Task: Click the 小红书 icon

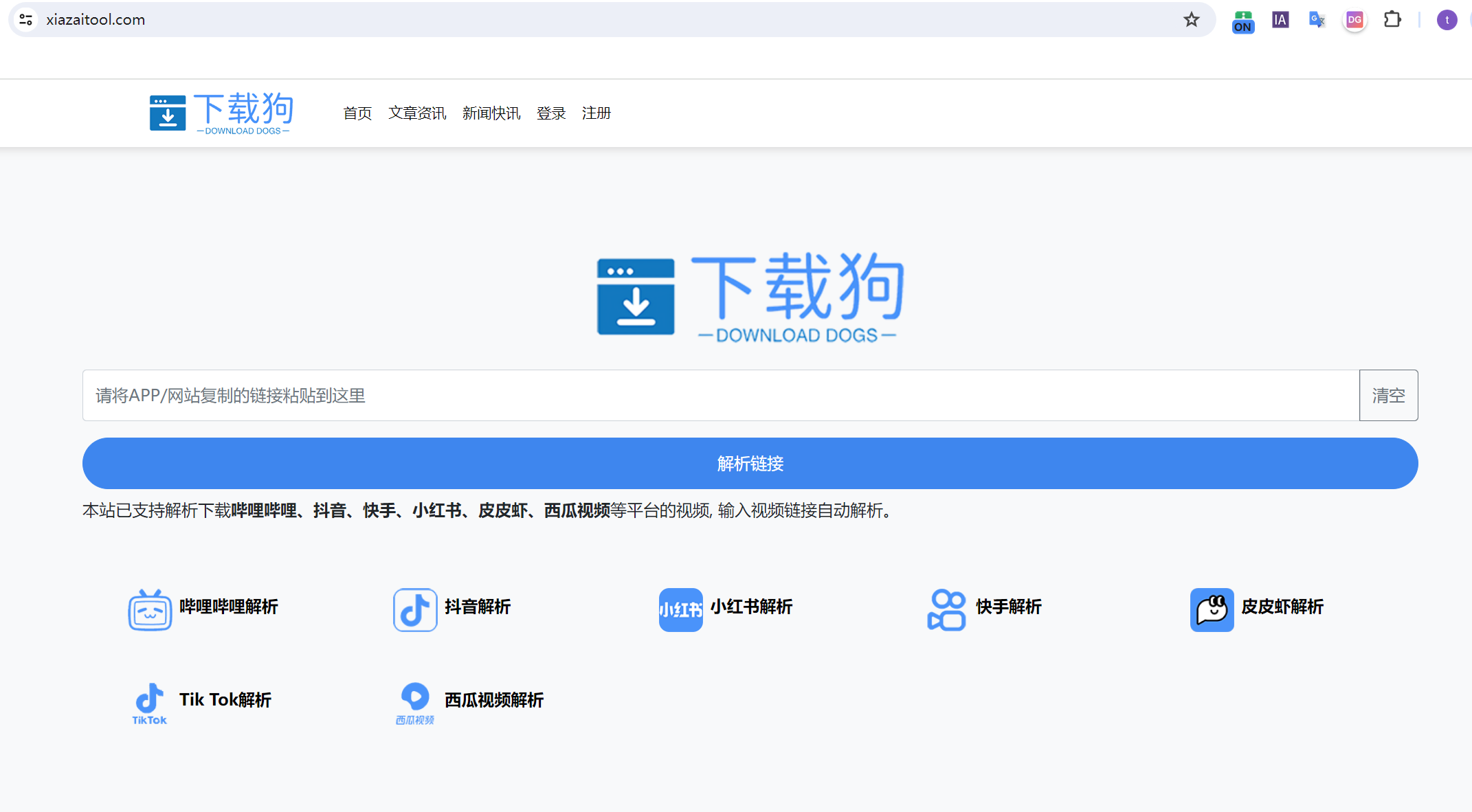Action: [680, 609]
